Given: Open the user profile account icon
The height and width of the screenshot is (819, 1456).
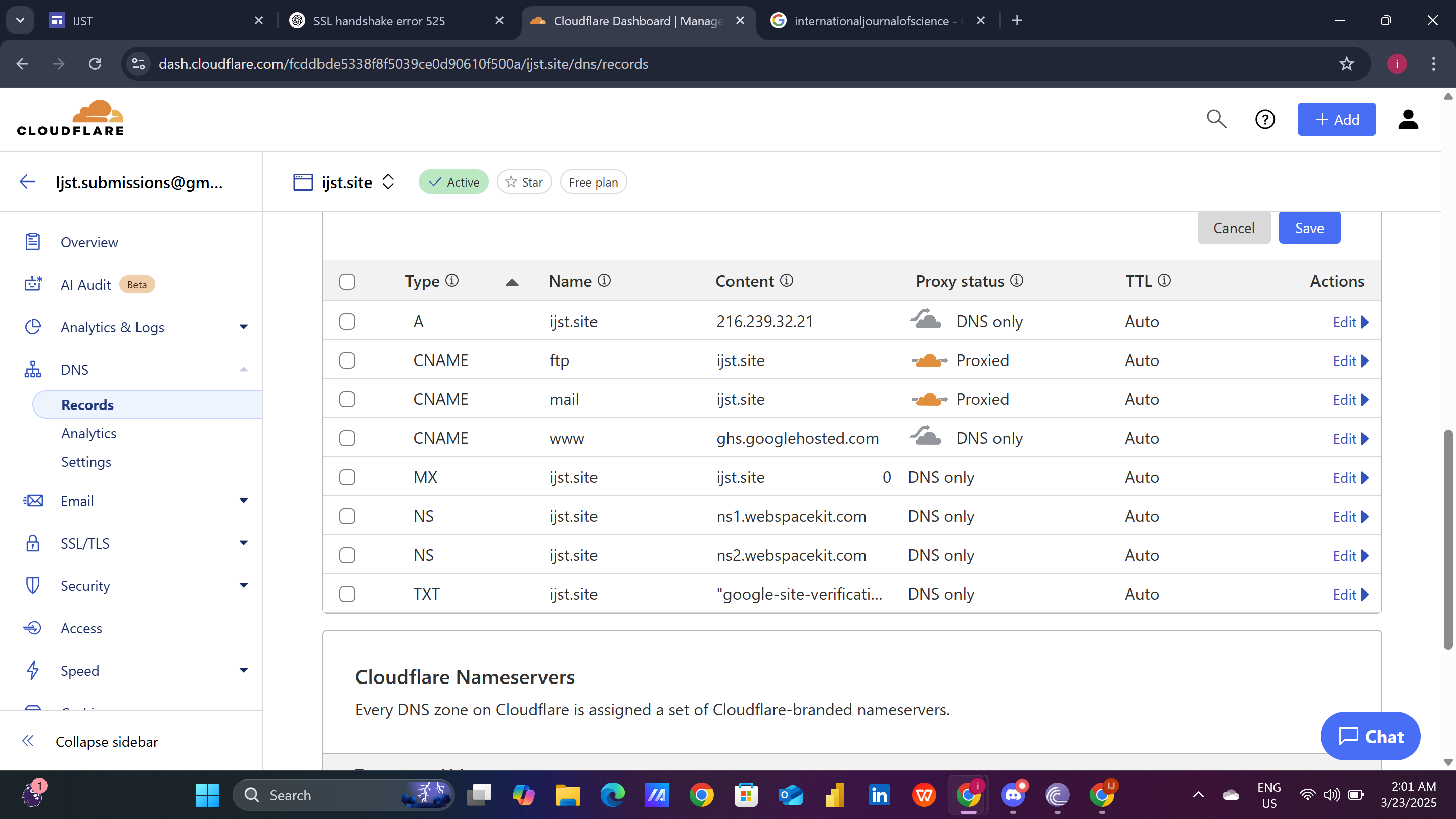Looking at the screenshot, I should pyautogui.click(x=1408, y=119).
